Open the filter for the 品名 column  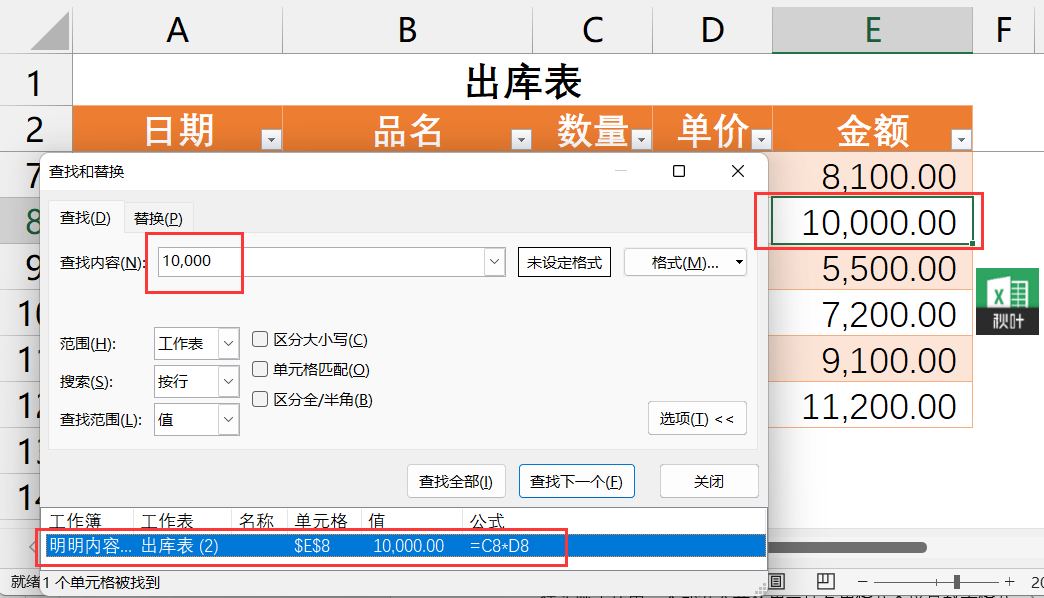point(520,138)
